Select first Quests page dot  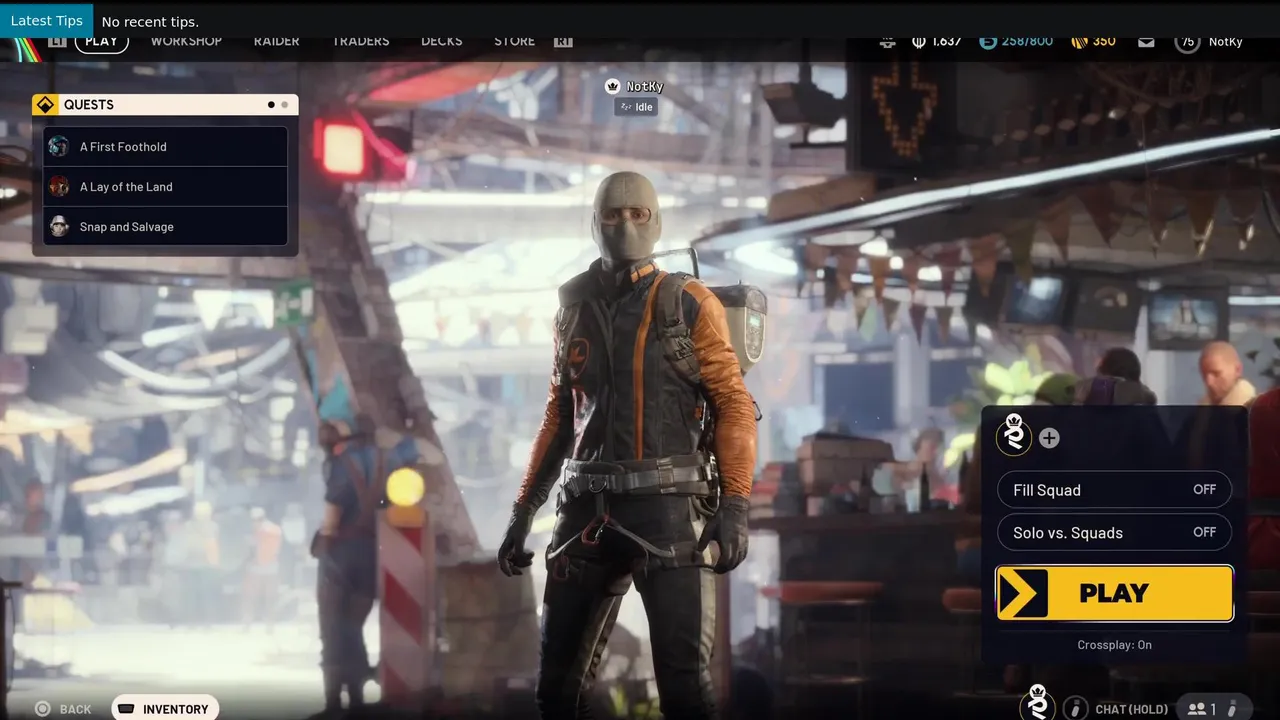(x=271, y=105)
